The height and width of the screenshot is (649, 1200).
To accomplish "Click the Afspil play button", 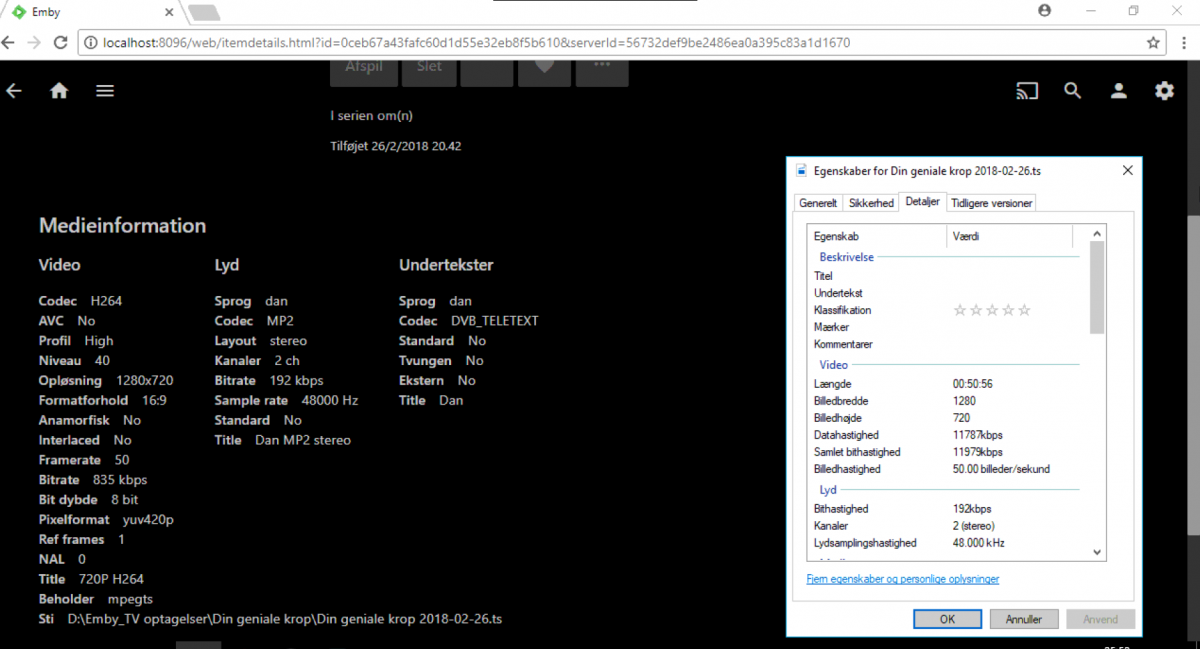I will (364, 69).
